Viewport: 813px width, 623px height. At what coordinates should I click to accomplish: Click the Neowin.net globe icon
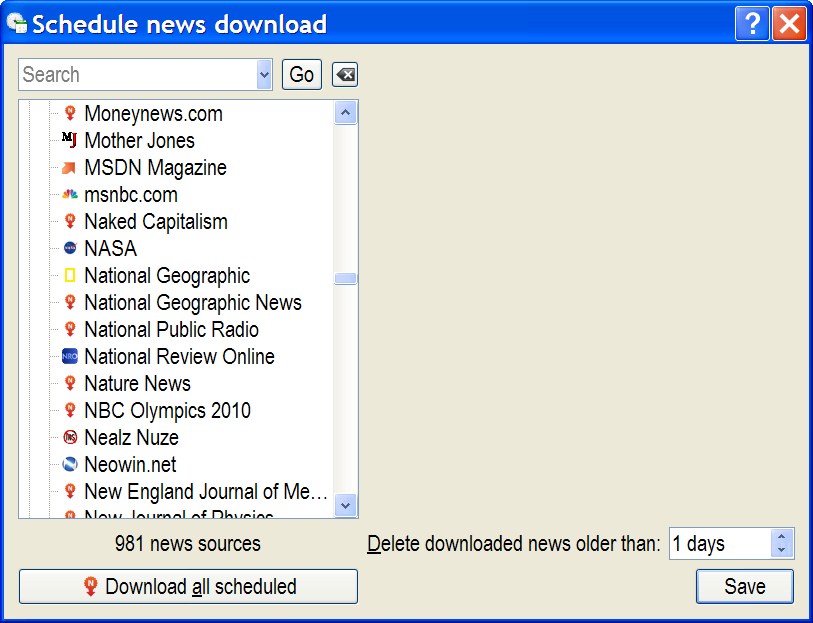point(70,464)
